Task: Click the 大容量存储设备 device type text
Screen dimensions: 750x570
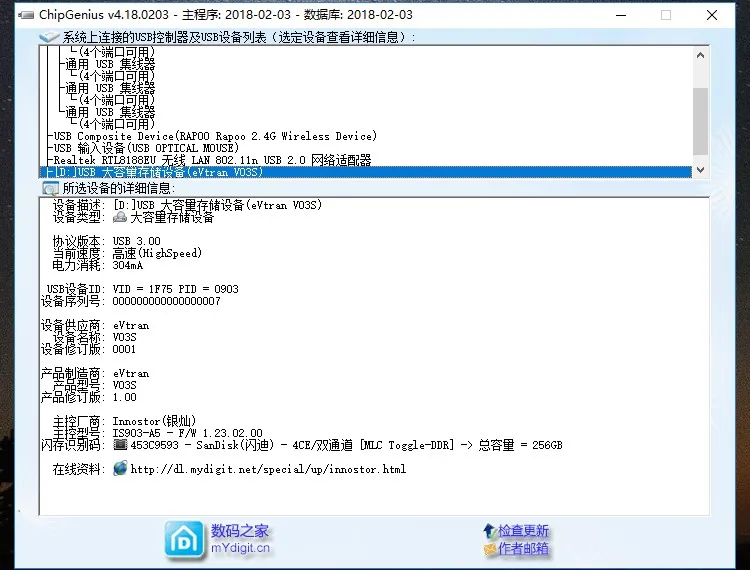Action: click(x=172, y=218)
